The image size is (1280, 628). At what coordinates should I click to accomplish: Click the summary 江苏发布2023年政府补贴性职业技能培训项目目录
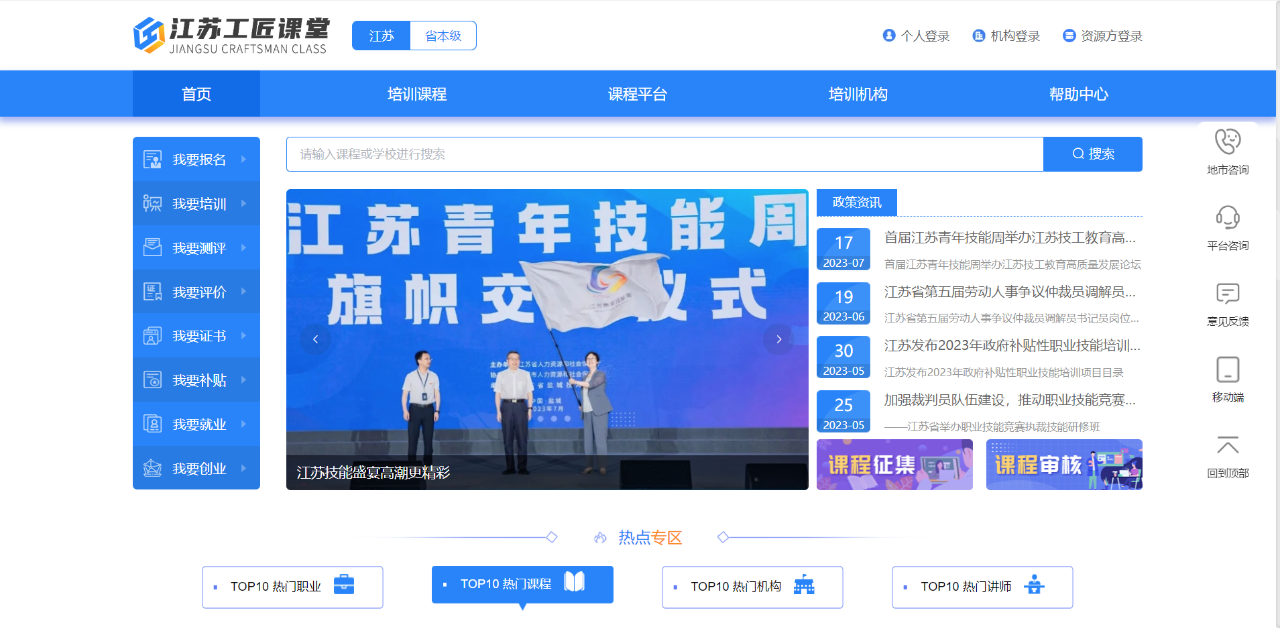[x=1004, y=373]
